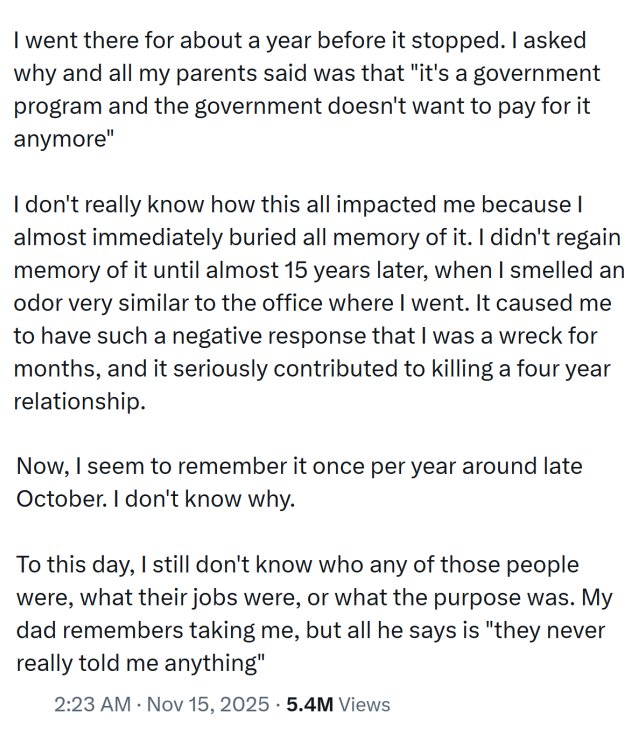Click the Nov 15, 2025 date
Screen dimensions: 626x756
pos(208,704)
